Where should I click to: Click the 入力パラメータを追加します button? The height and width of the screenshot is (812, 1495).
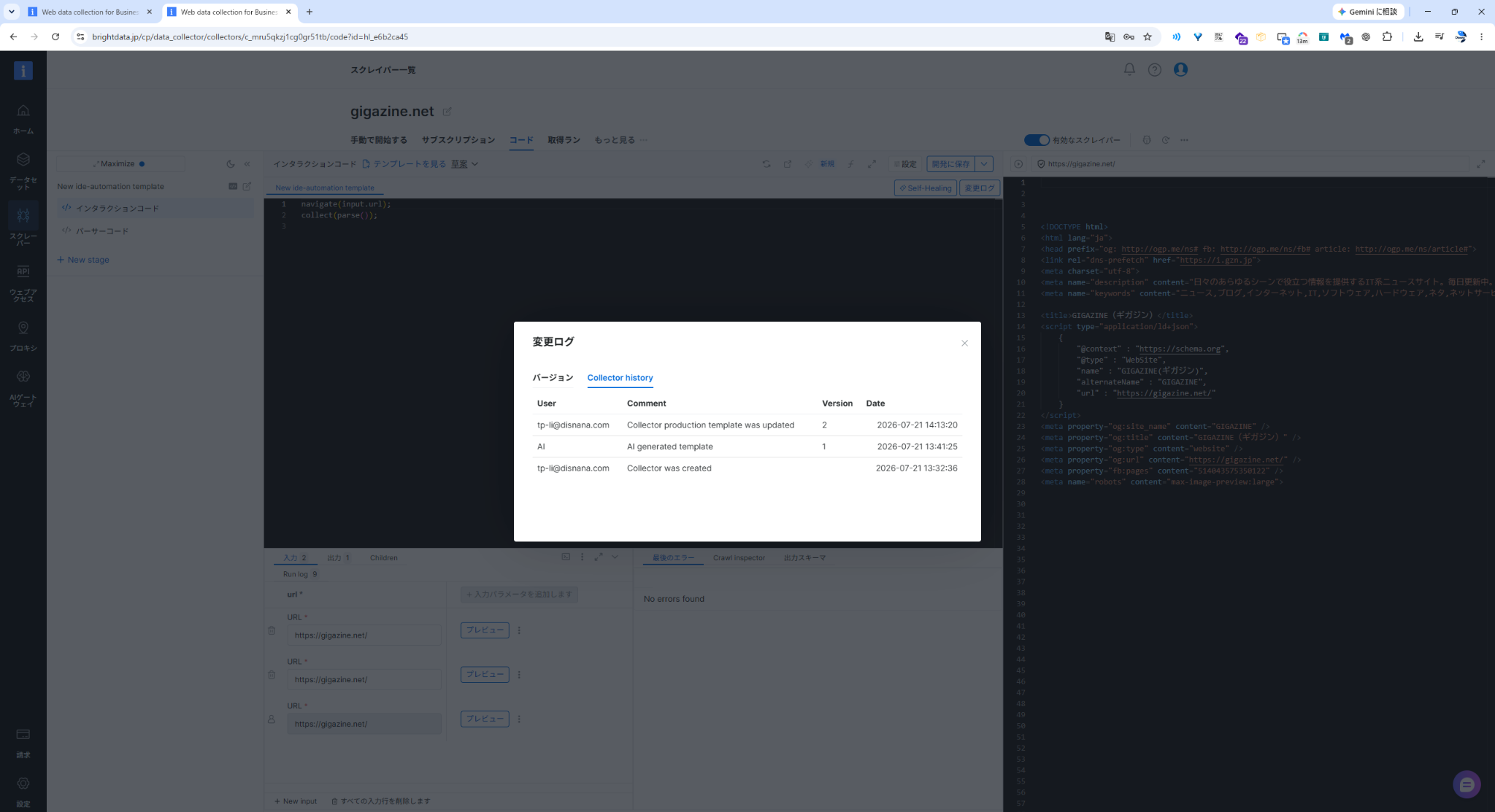[x=519, y=595]
